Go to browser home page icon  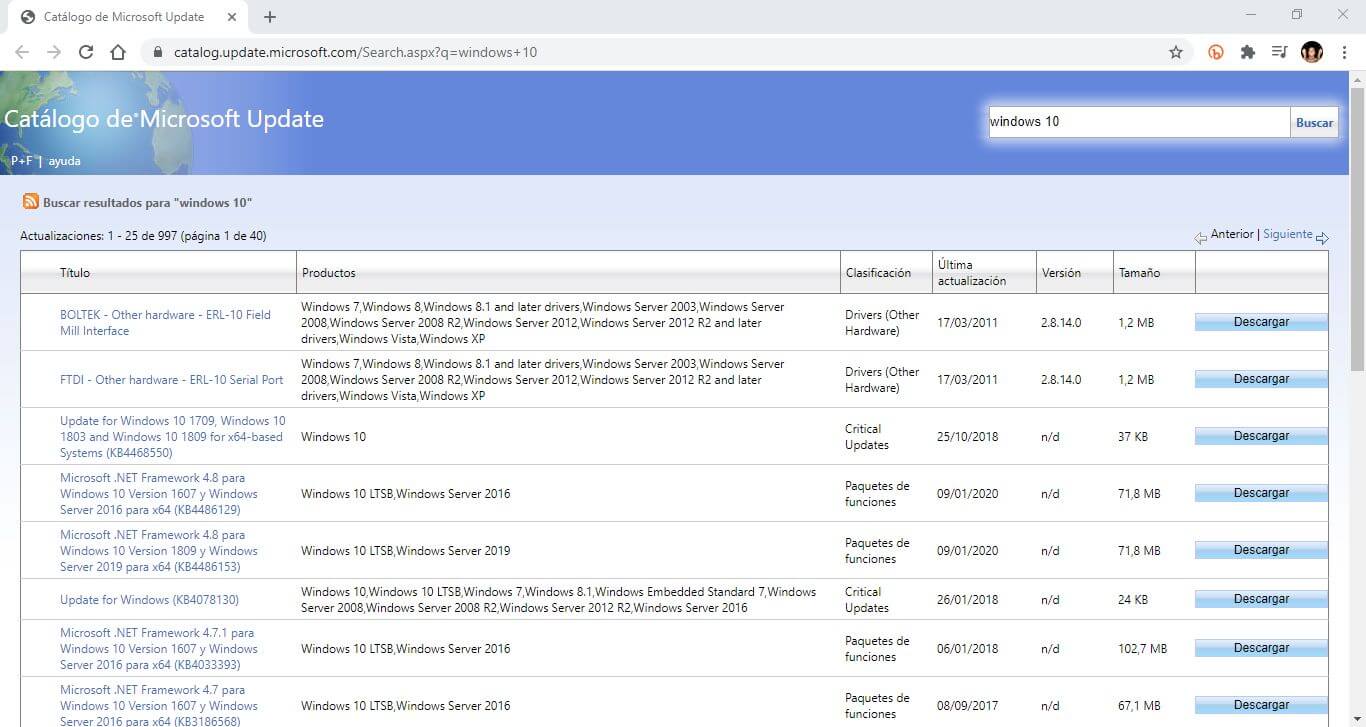[x=118, y=52]
